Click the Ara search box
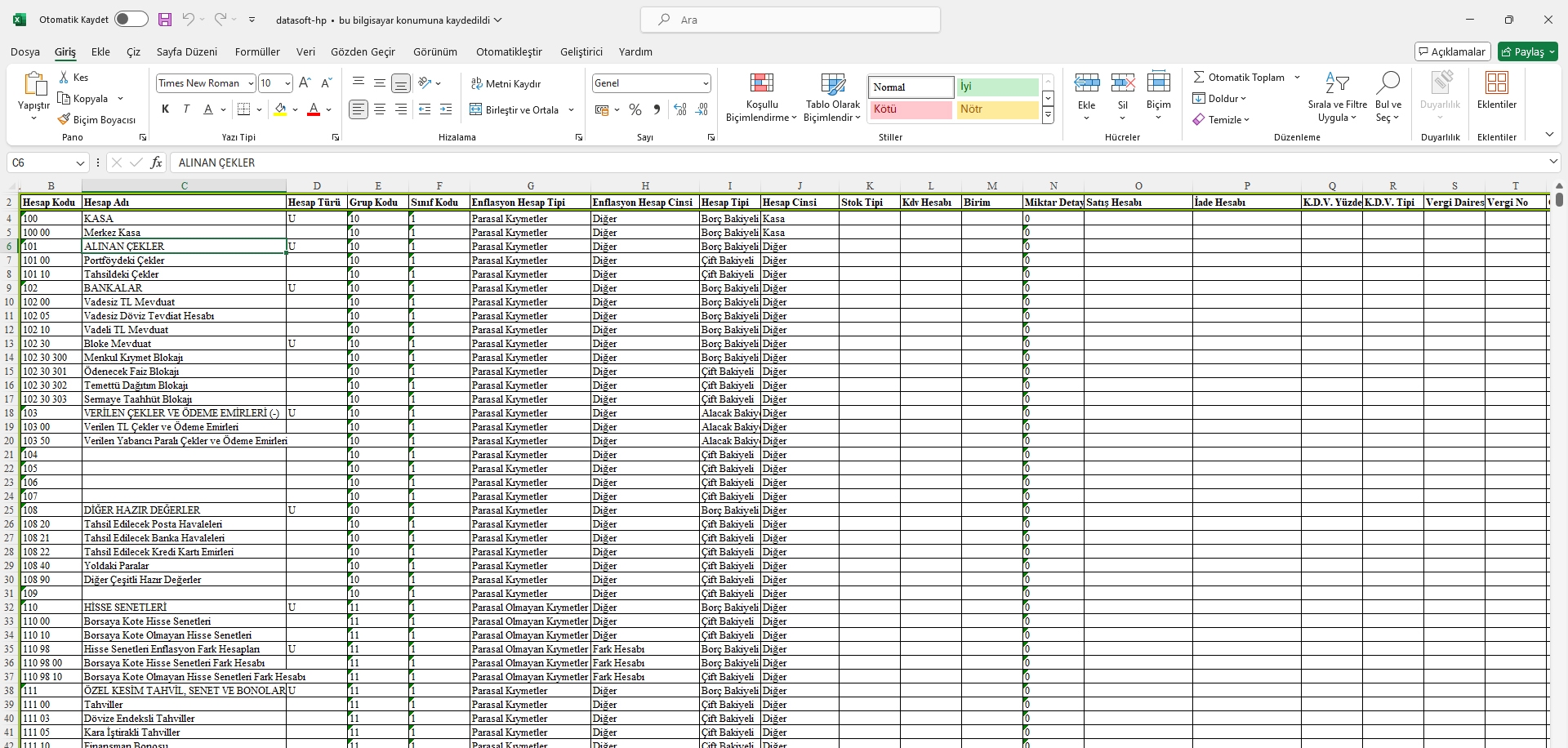1568x748 pixels. [x=790, y=20]
